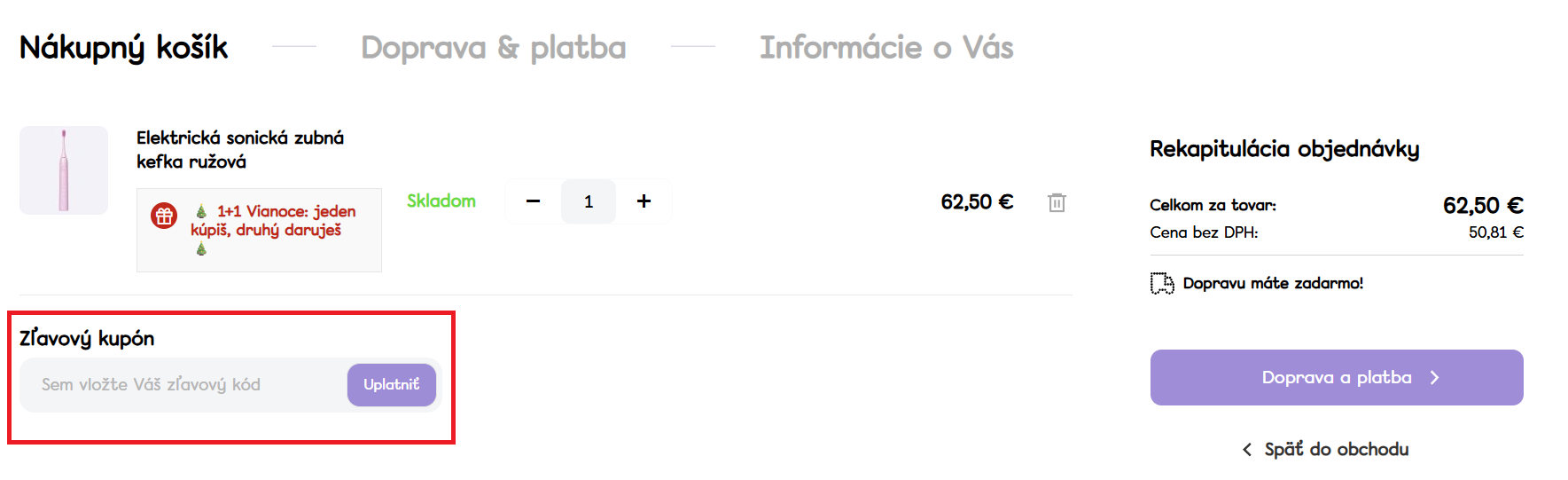Click the free shipping box icon
This screenshot has width=1568, height=480.
[1161, 283]
